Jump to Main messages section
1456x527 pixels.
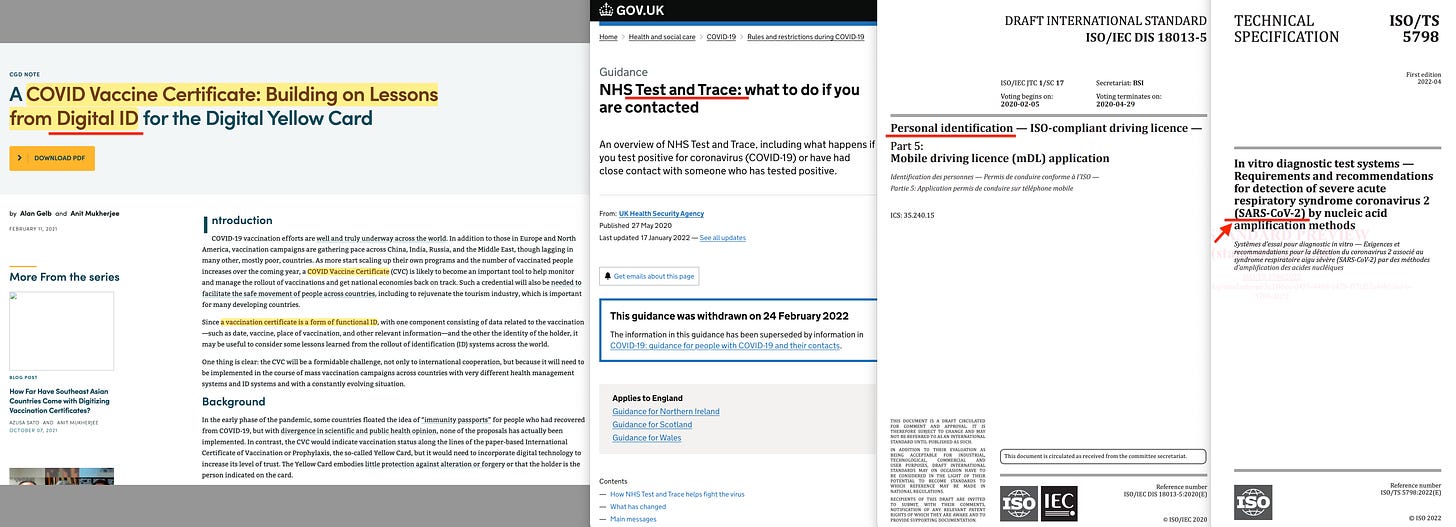[x=633, y=519]
